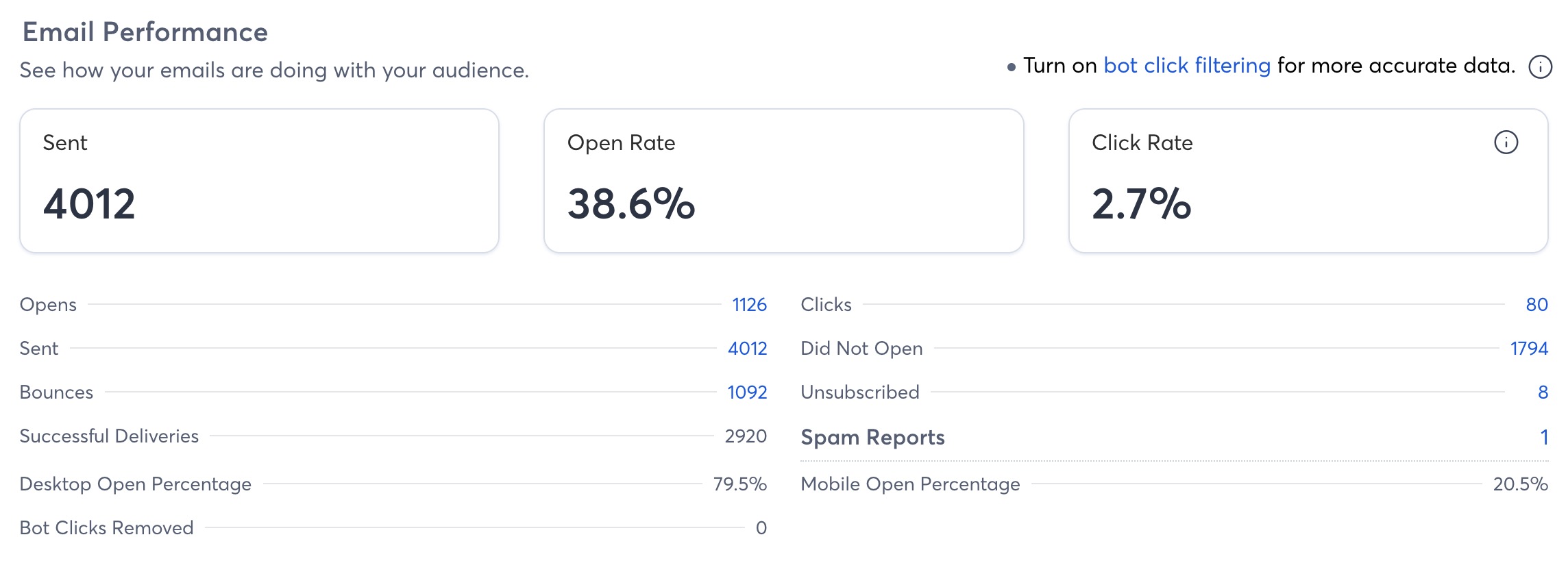The image size is (1568, 574).
Task: Click the Bot Clicks Removed value
Action: (x=761, y=528)
